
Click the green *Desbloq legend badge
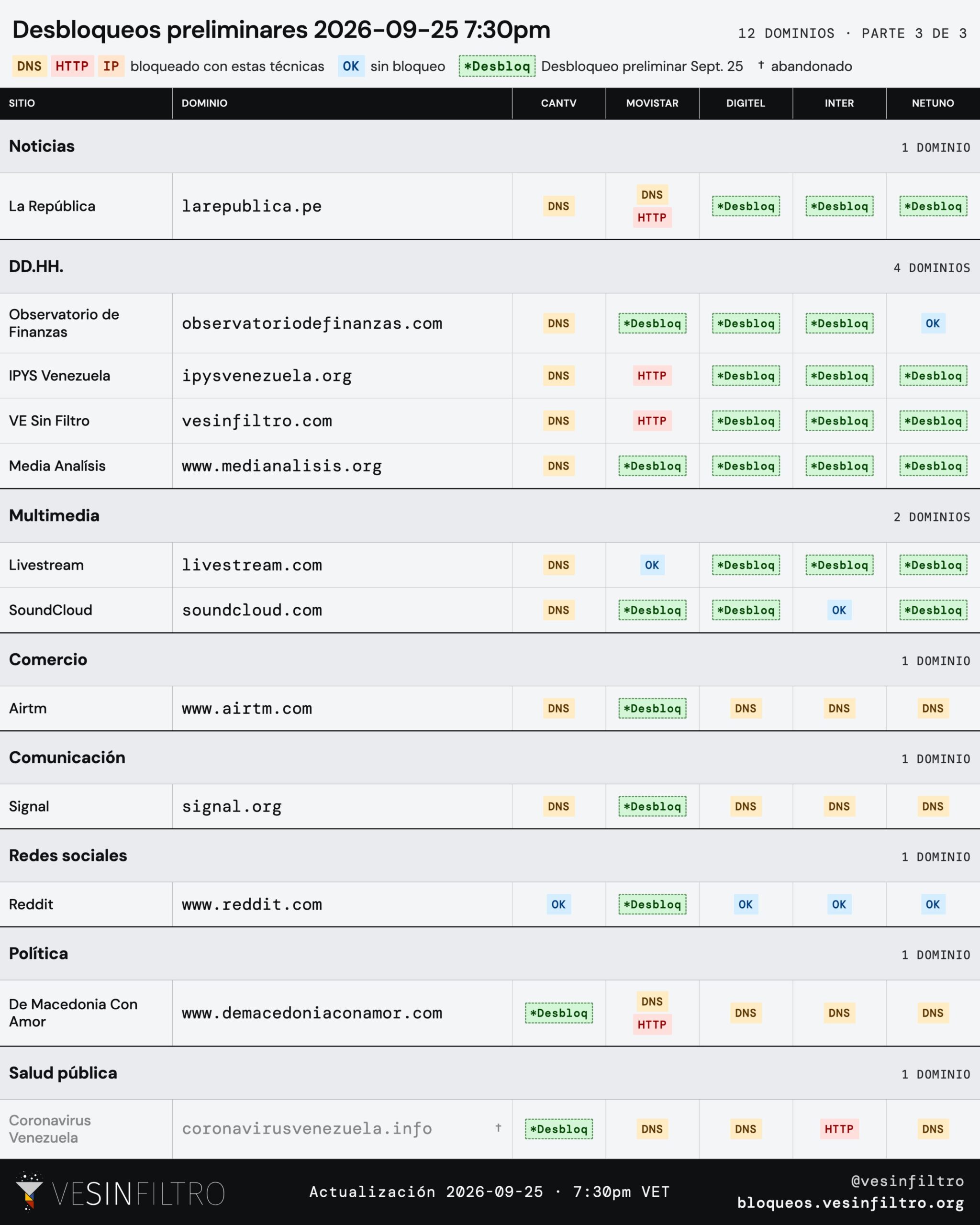point(497,66)
